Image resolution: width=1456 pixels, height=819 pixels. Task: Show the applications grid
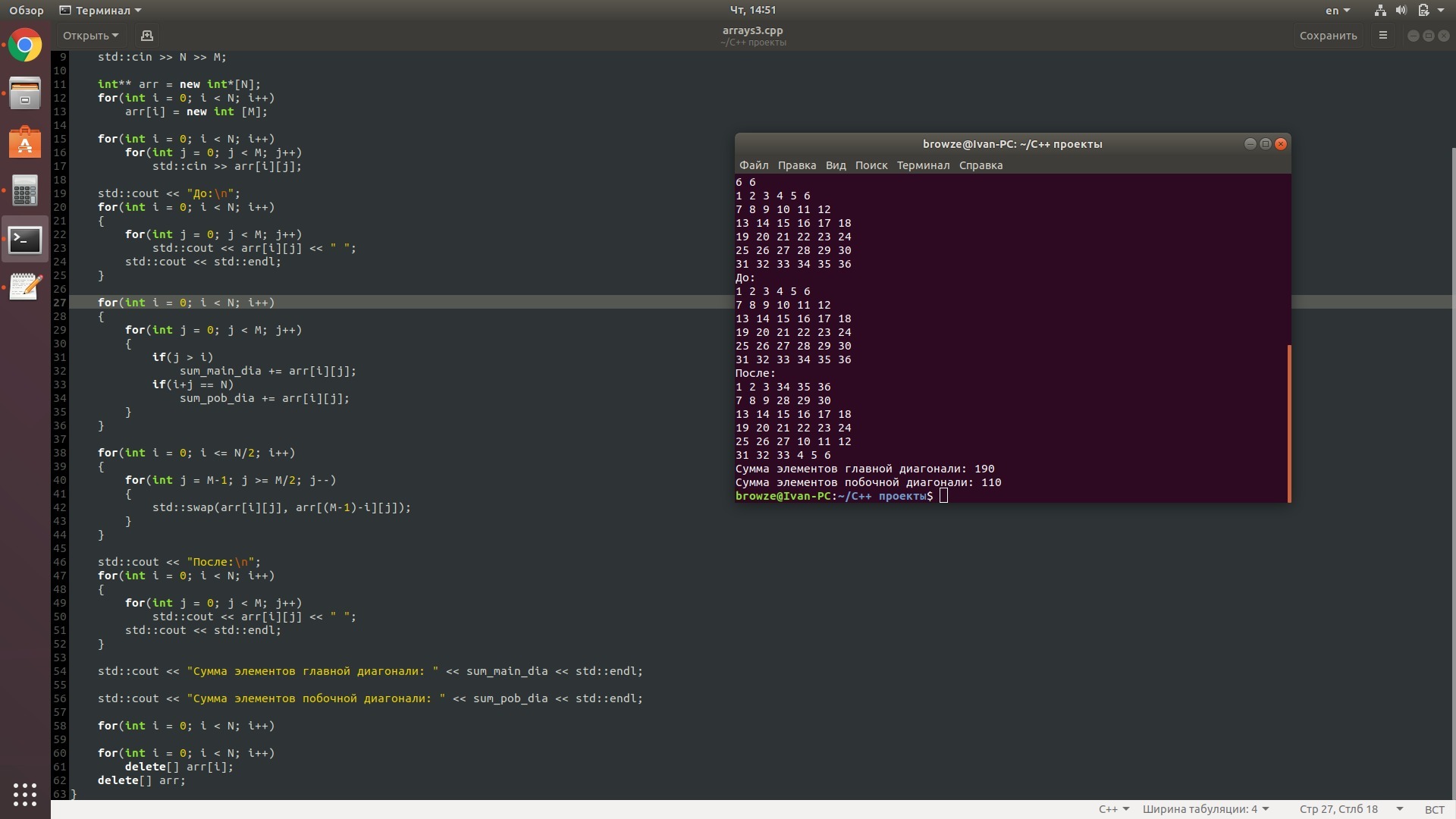click(x=25, y=794)
